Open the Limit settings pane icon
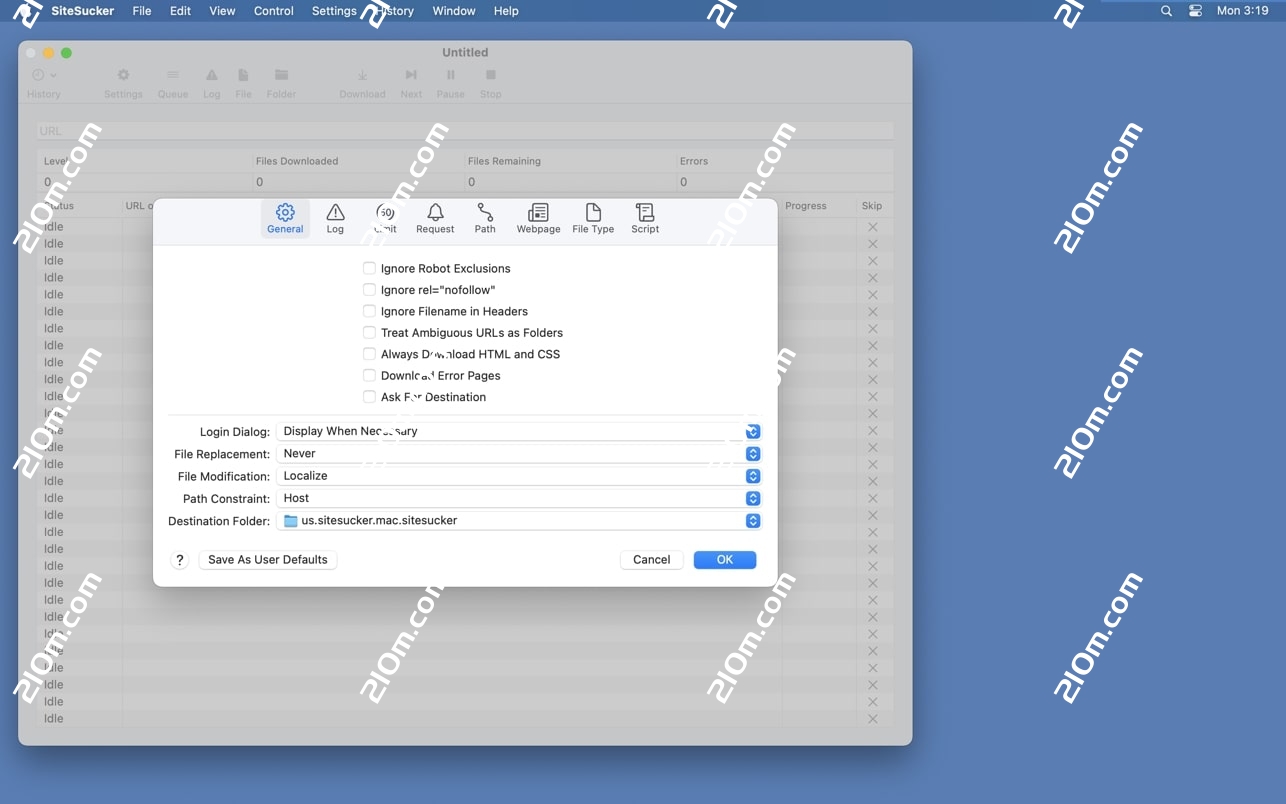This screenshot has width=1286, height=804. click(x=385, y=218)
